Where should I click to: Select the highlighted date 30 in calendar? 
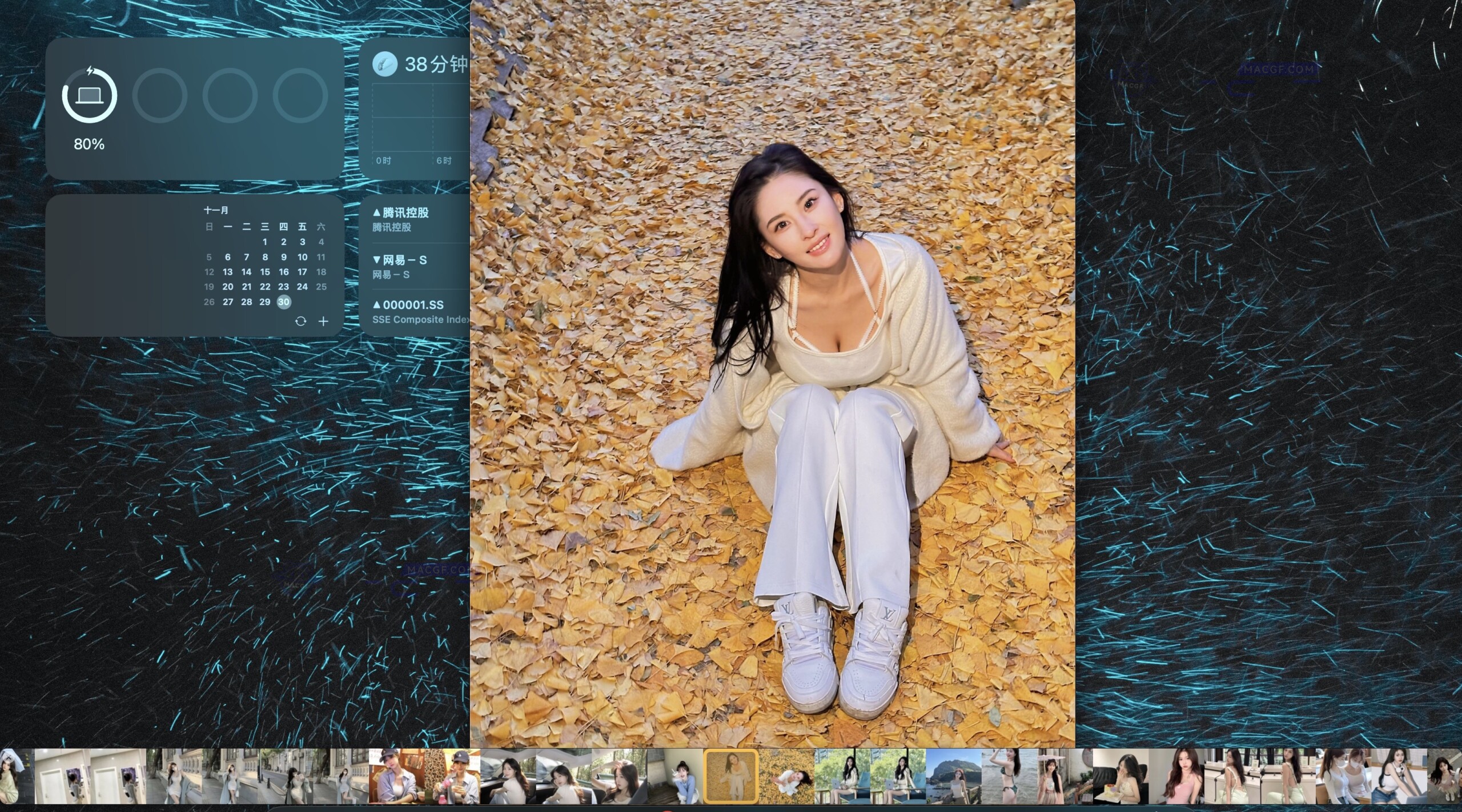[x=284, y=302]
